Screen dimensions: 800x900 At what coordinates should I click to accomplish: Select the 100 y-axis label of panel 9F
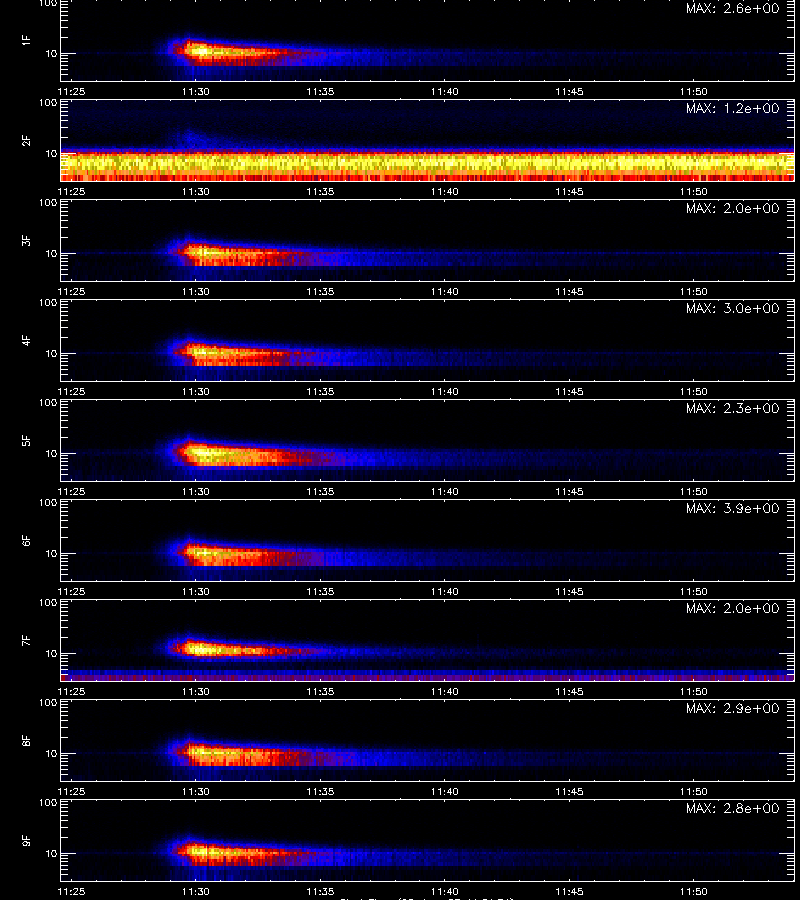click(48, 802)
